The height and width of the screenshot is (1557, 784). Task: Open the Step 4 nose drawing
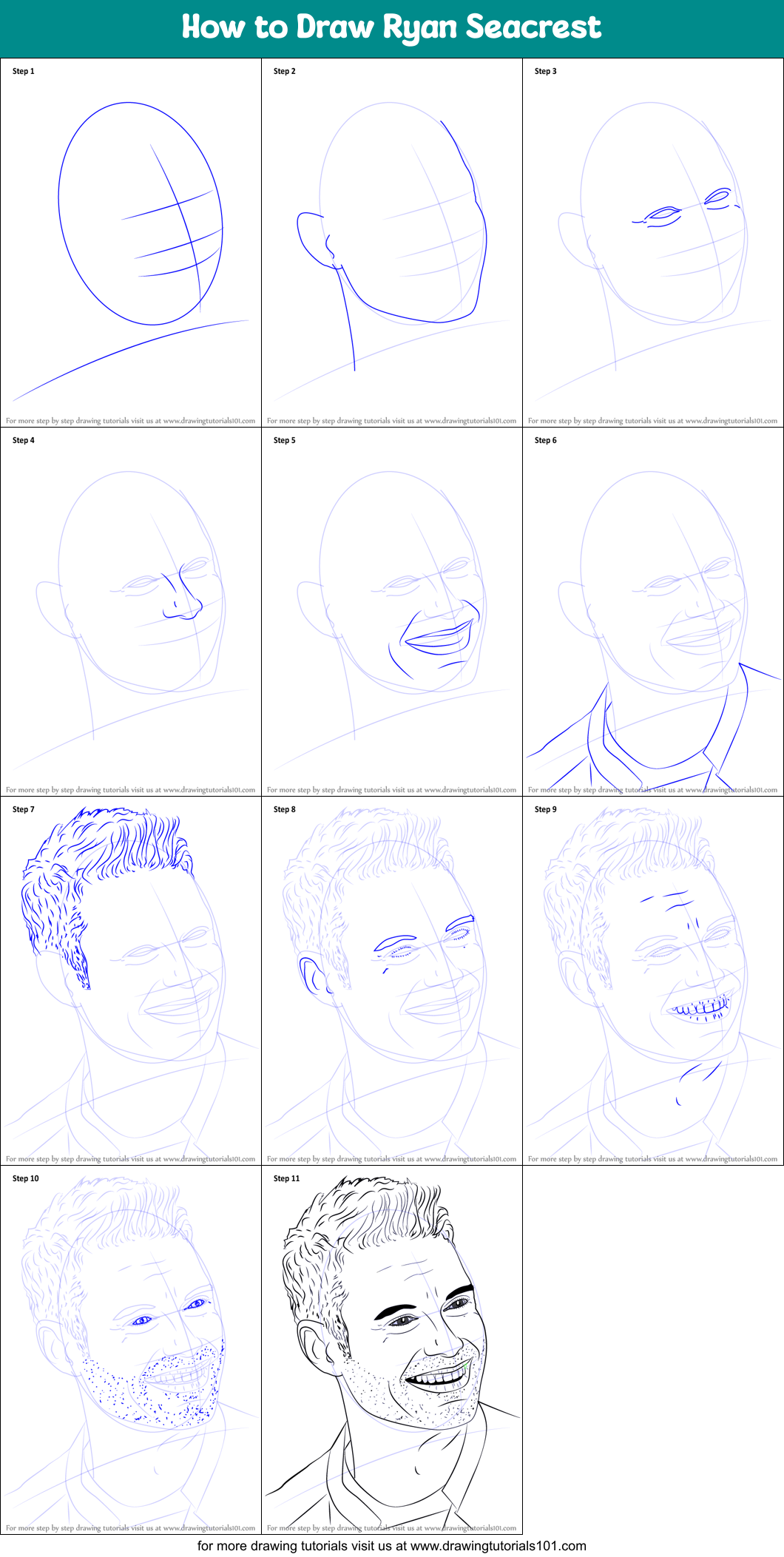pos(131,612)
